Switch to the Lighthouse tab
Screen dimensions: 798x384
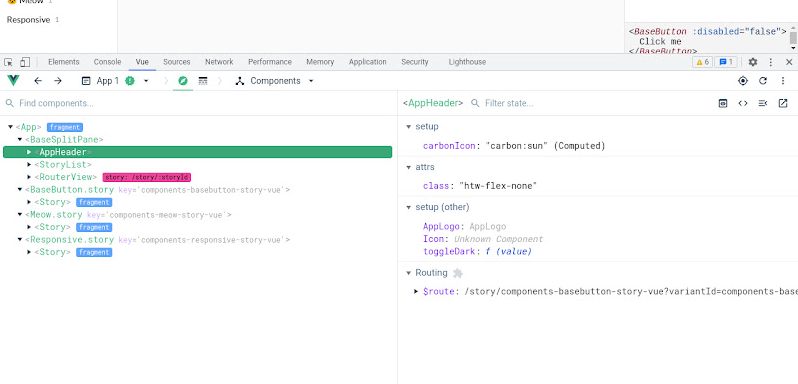[x=467, y=62]
